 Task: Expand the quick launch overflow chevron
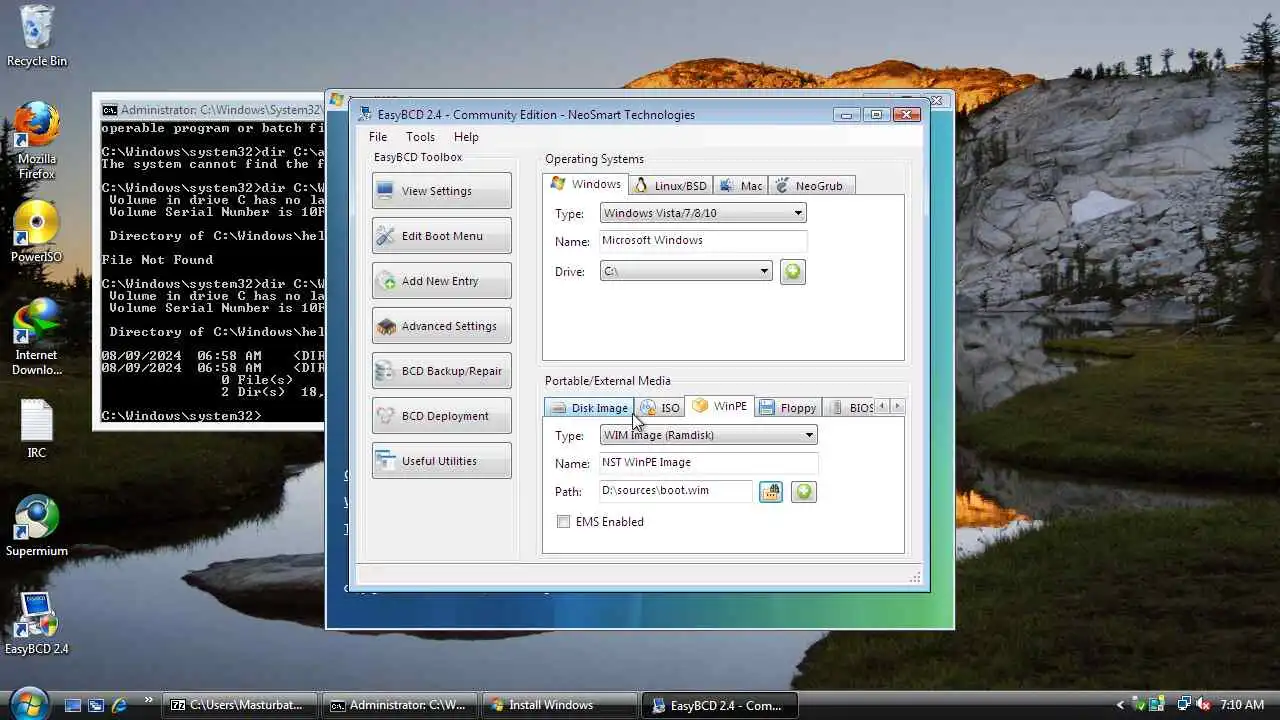pyautogui.click(x=149, y=700)
